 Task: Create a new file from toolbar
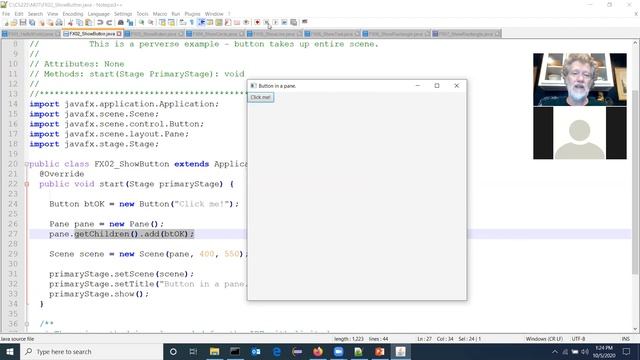(6, 22)
